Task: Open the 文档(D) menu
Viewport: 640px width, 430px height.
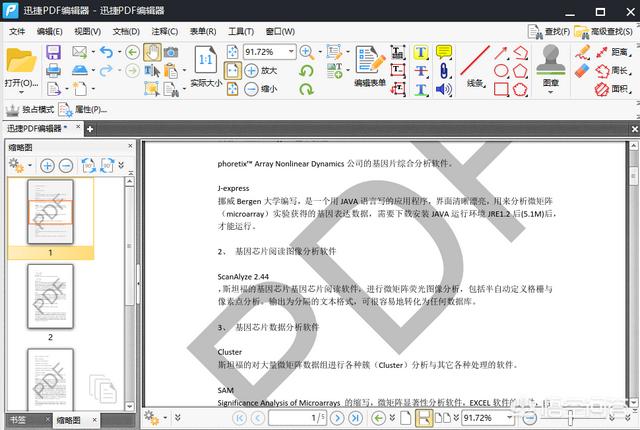Action: tap(126, 31)
